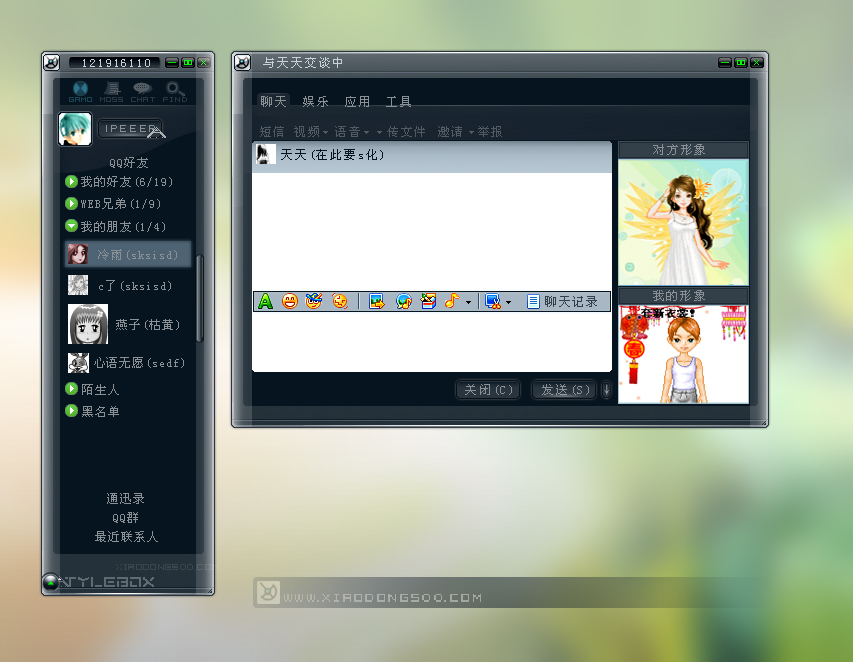Click the 传文件 option

point(406,132)
